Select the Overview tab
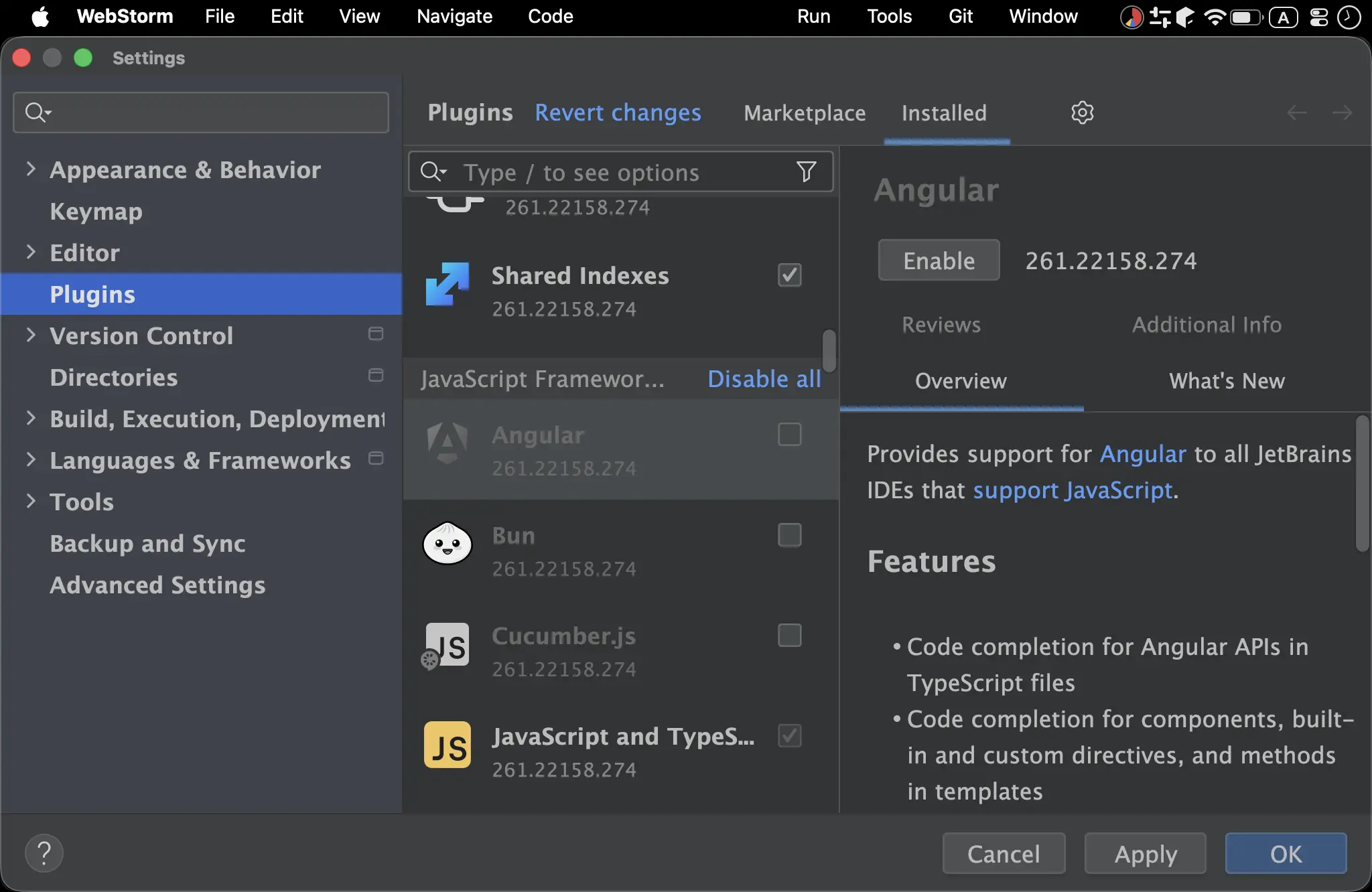Viewport: 1372px width, 892px height. point(961,381)
